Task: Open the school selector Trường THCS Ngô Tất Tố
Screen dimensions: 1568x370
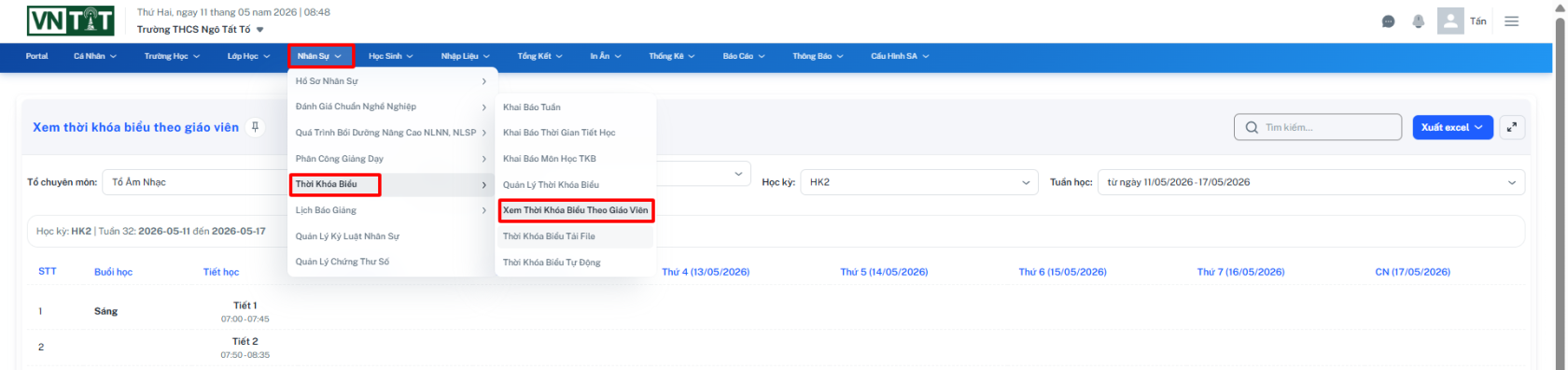Action: (x=201, y=30)
